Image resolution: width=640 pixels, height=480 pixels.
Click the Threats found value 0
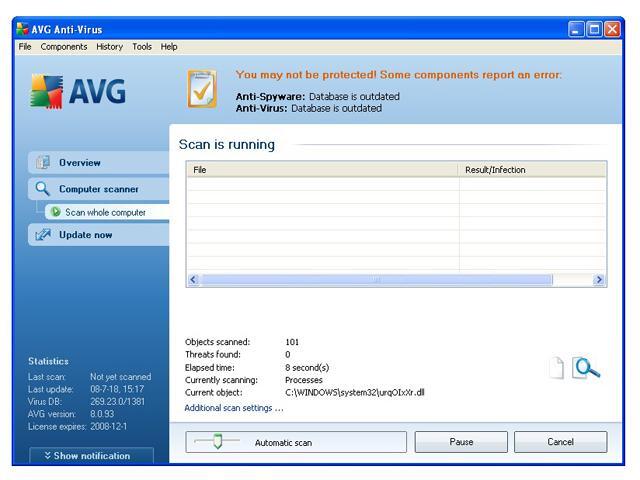coord(288,354)
